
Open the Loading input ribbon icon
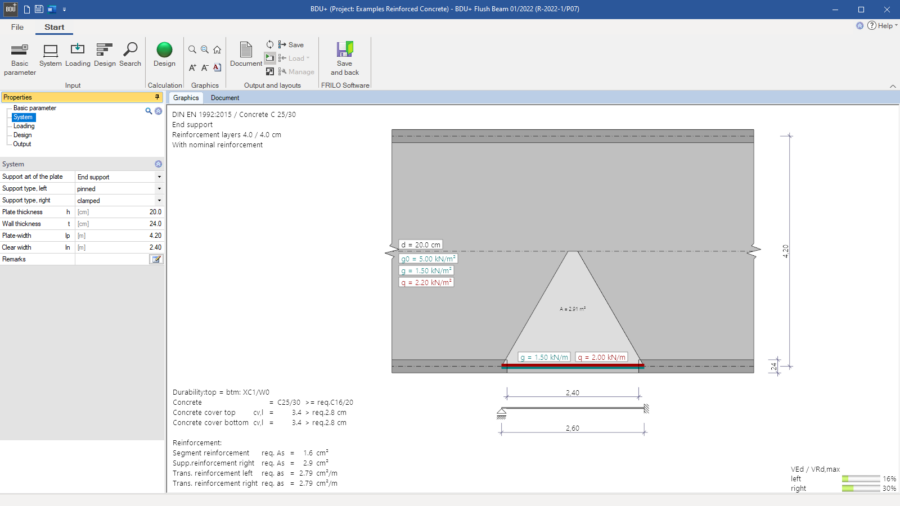click(78, 55)
